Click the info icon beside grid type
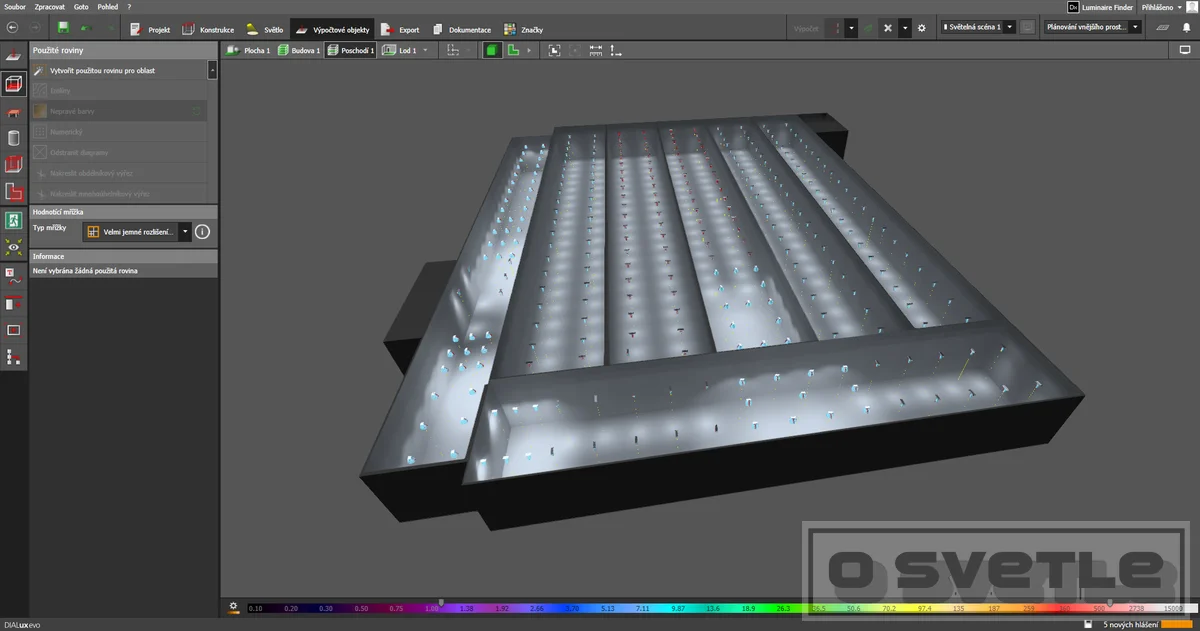 coord(202,232)
